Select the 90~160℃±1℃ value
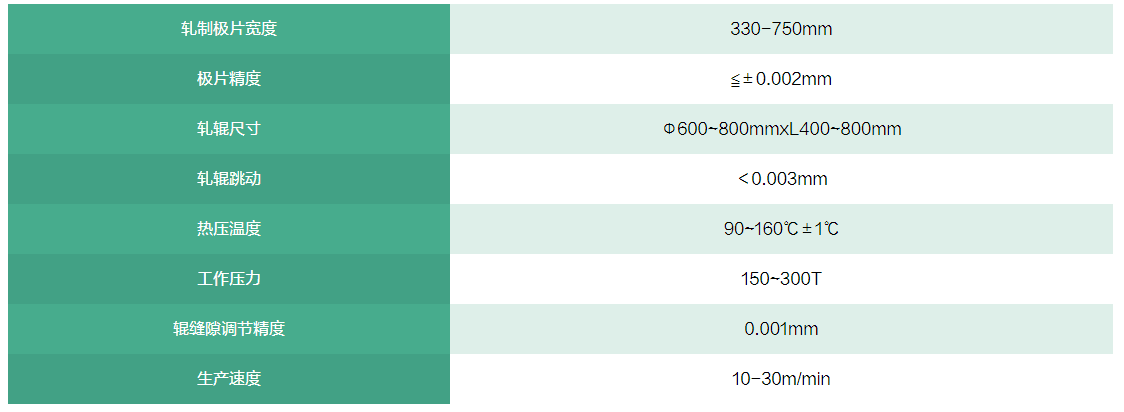Screen dimensions: 1124x412 click(781, 229)
